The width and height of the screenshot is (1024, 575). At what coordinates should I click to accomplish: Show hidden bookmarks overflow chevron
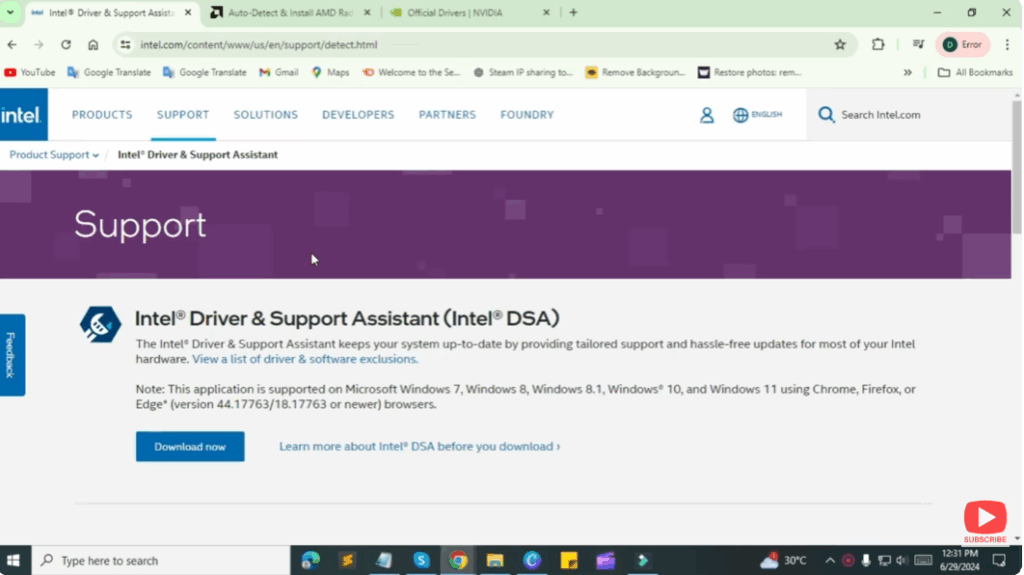[908, 72]
